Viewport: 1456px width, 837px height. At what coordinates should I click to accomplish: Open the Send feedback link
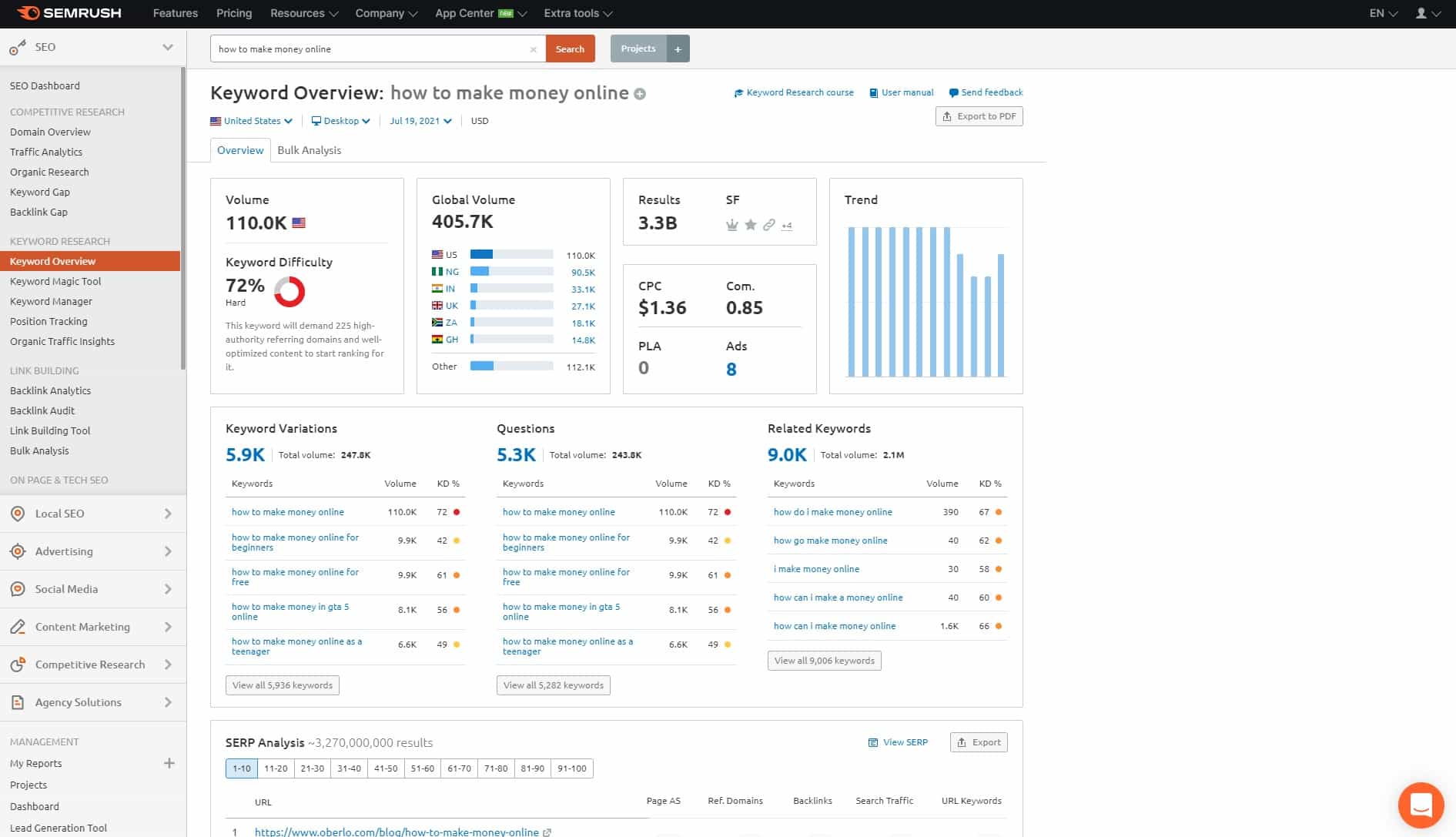986,92
